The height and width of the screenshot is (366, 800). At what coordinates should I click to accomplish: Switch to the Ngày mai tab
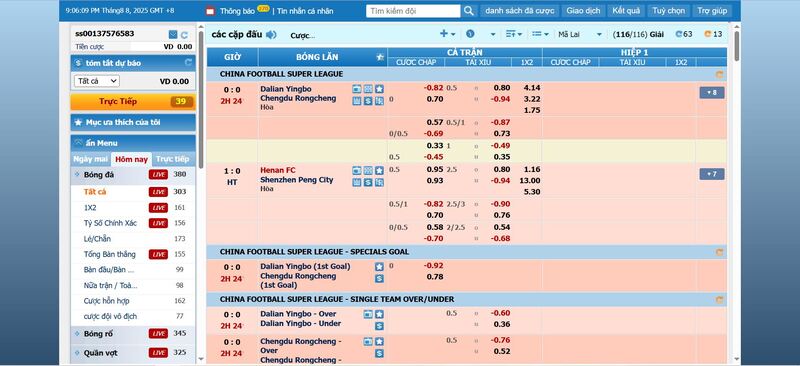click(91, 159)
